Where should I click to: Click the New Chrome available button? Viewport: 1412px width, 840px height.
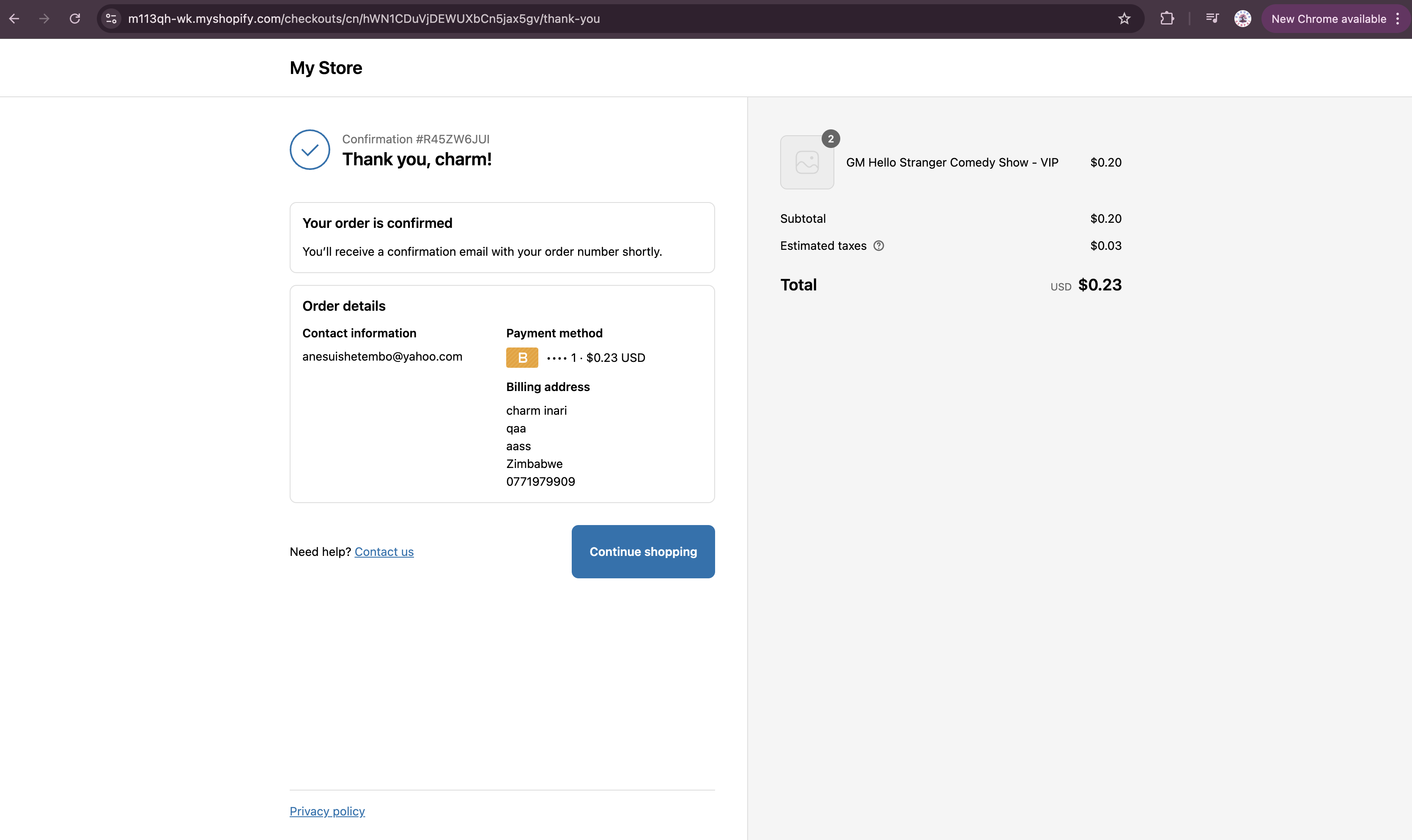coord(1328,19)
